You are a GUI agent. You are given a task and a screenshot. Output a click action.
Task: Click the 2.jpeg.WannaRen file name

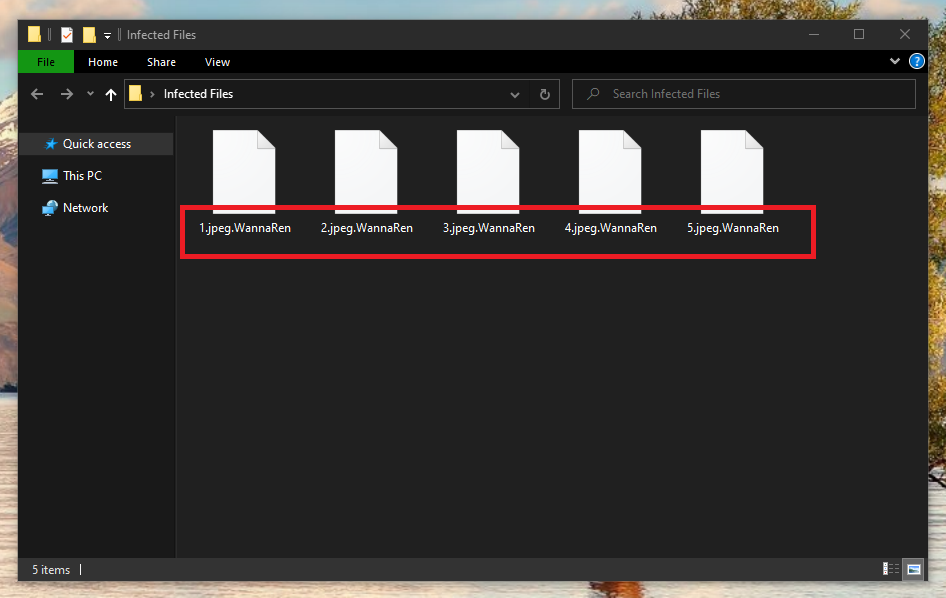[x=367, y=228]
